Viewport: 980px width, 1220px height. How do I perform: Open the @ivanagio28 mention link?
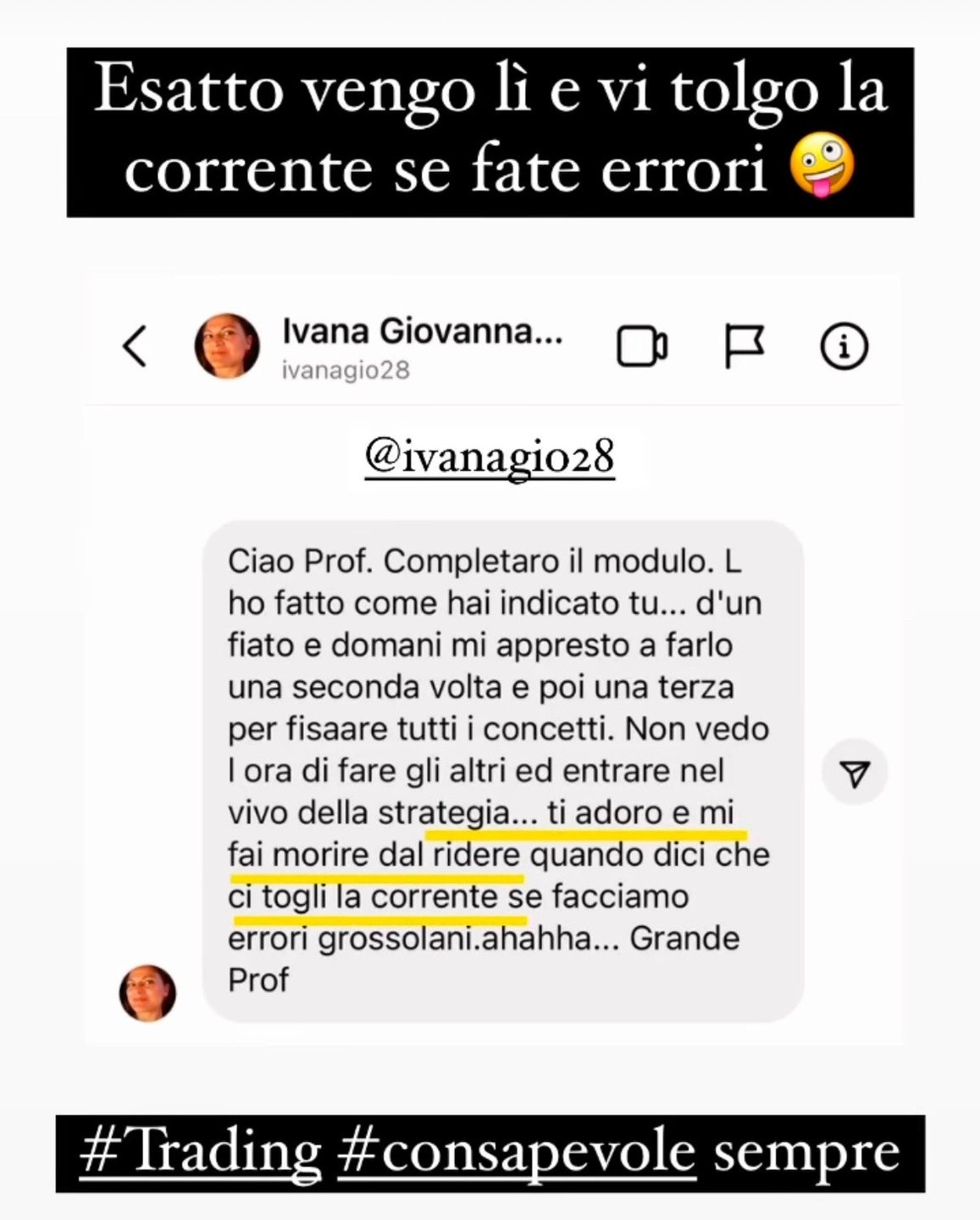[490, 457]
